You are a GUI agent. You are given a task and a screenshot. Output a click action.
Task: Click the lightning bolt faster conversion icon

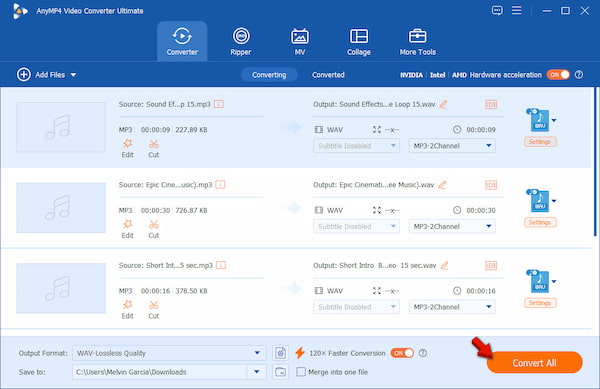[300, 353]
